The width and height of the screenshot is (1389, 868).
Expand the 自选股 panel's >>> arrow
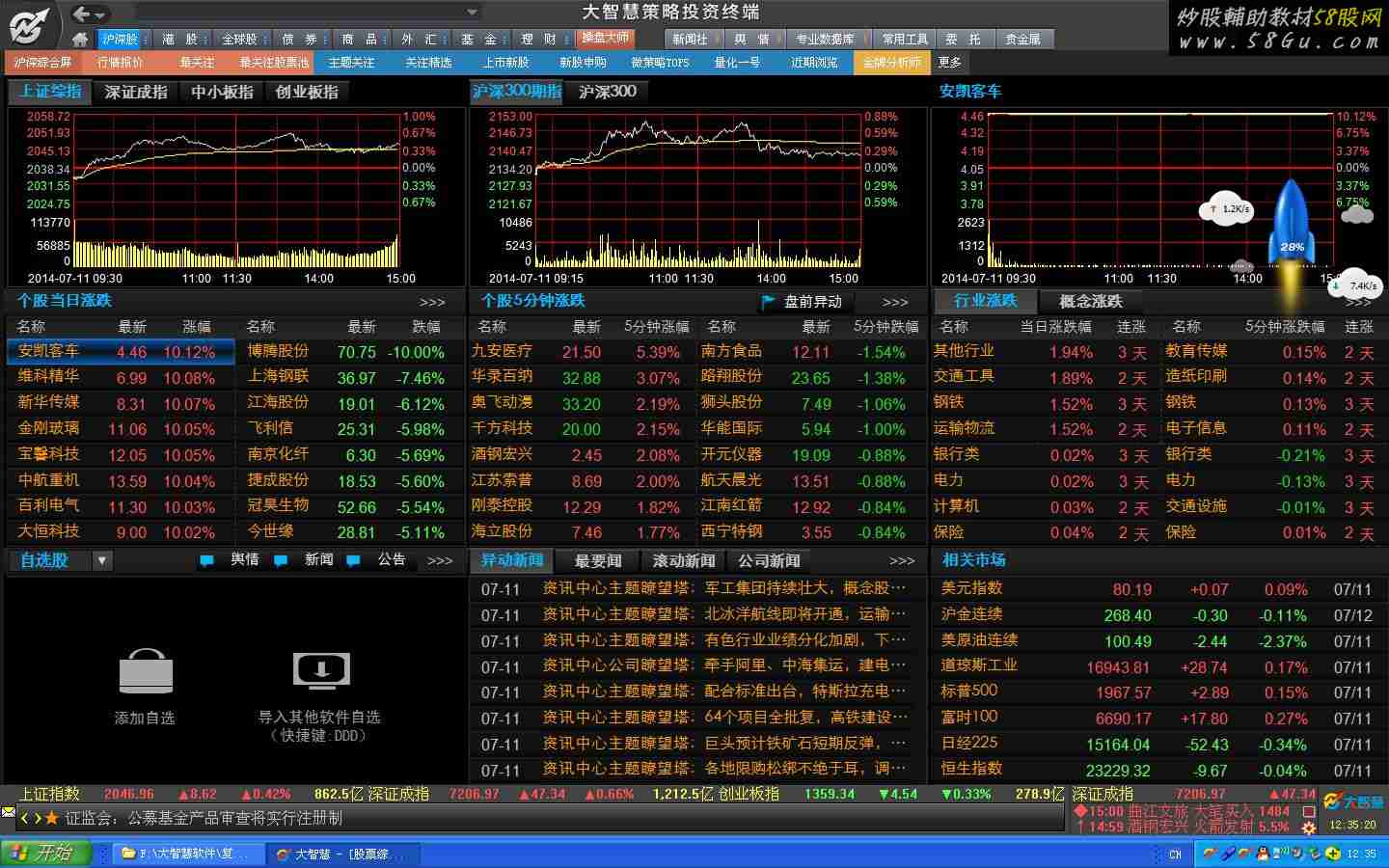(440, 560)
